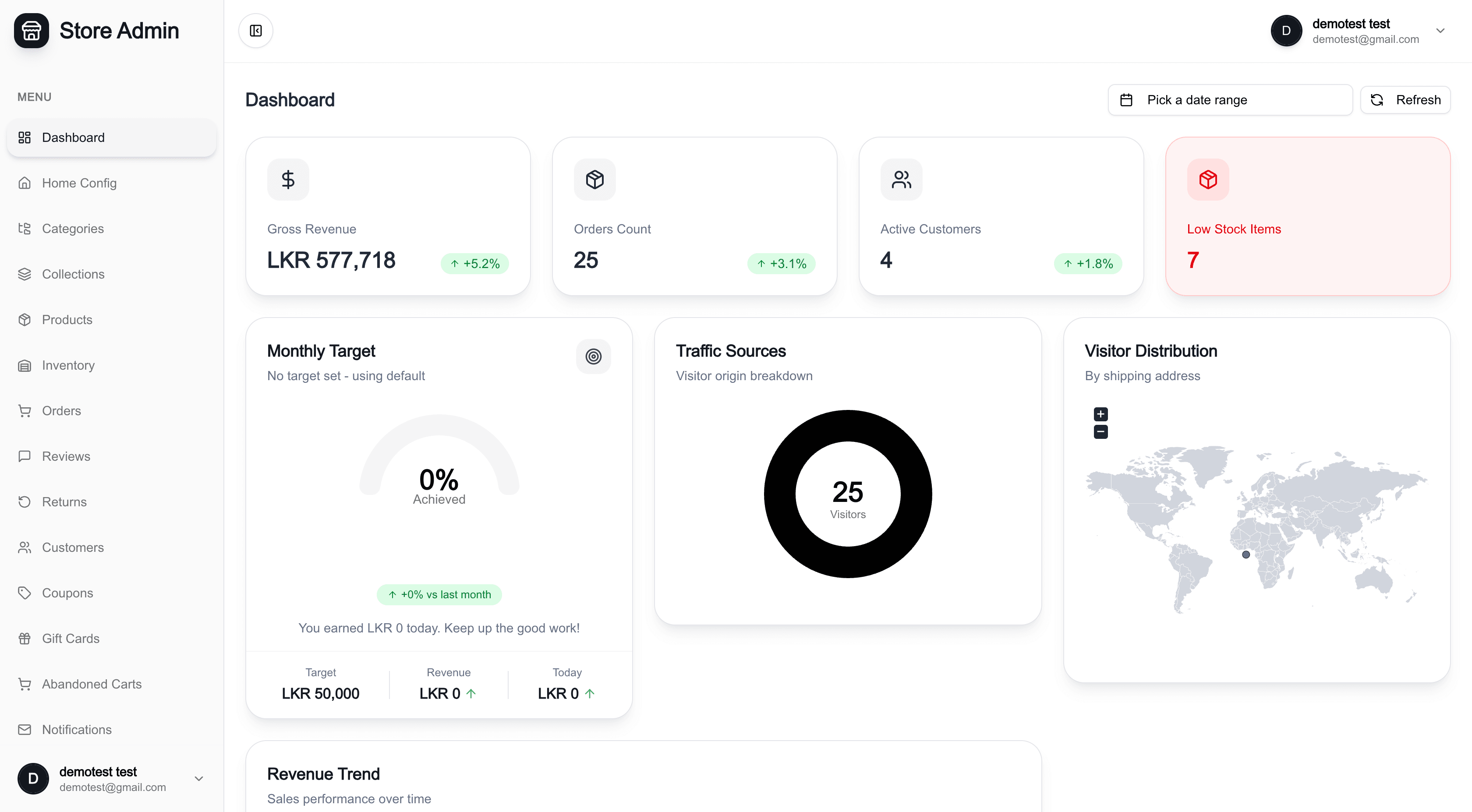Expand the demotest account dropdown at top right
Image resolution: width=1472 pixels, height=812 pixels.
click(x=1440, y=30)
